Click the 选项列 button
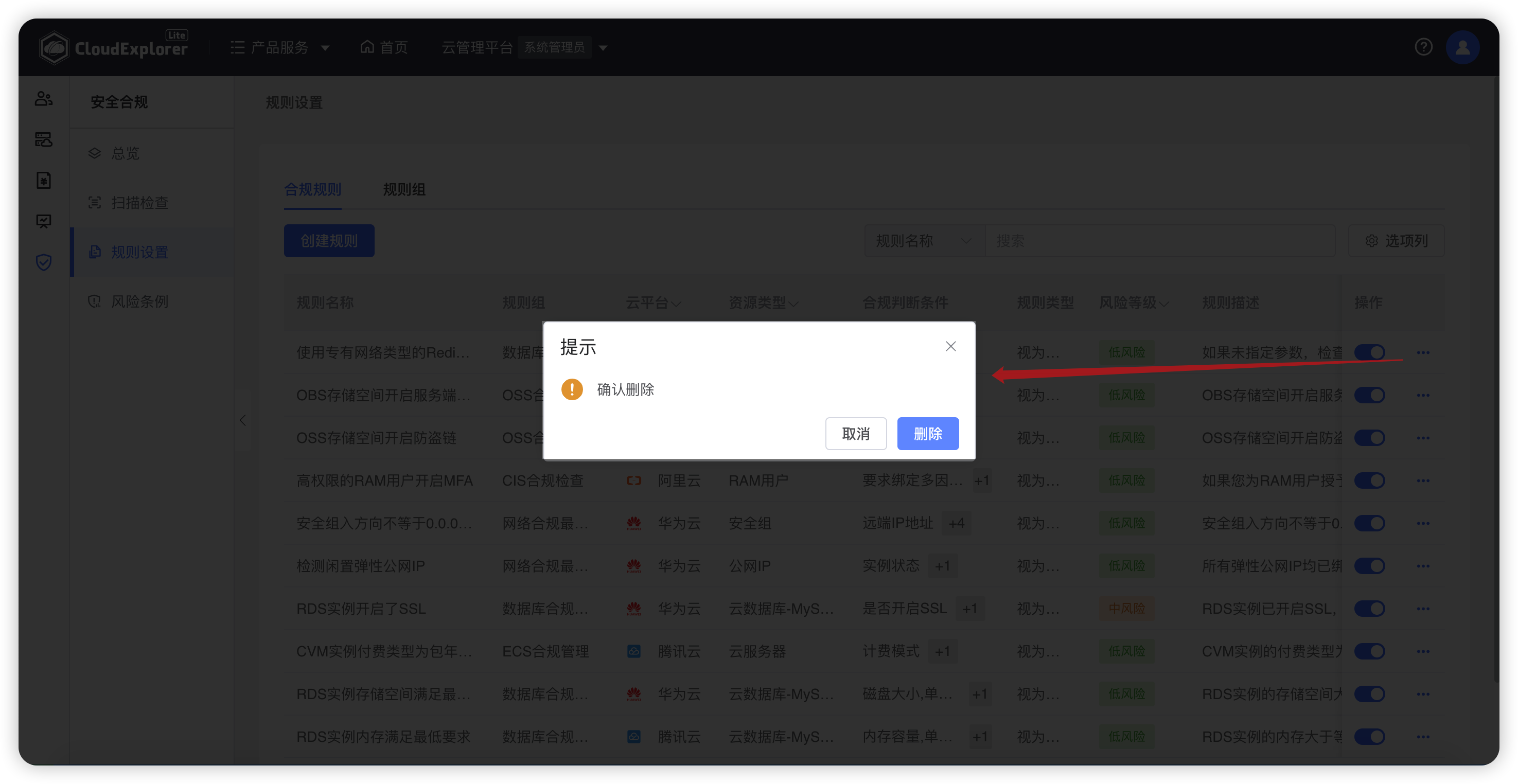The height and width of the screenshot is (784, 1518). (1396, 241)
